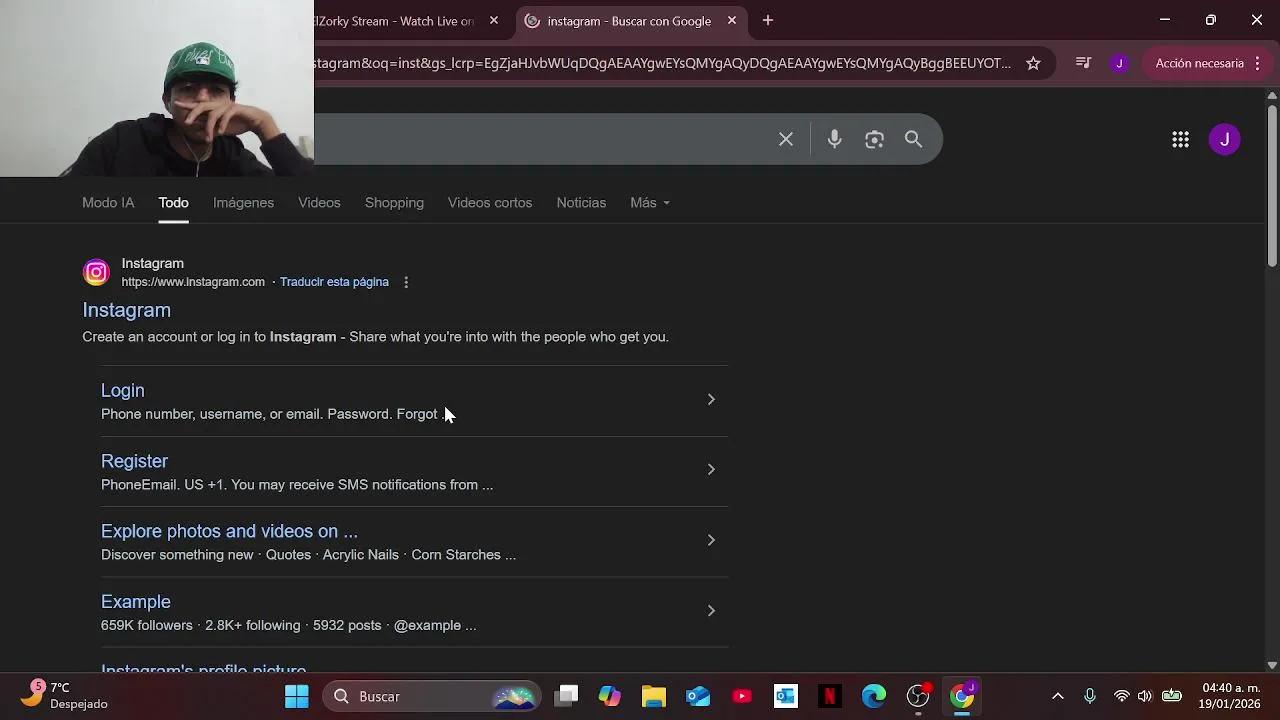Expand the Más search filter dropdown
This screenshot has height=720, width=1280.
pyautogui.click(x=650, y=203)
